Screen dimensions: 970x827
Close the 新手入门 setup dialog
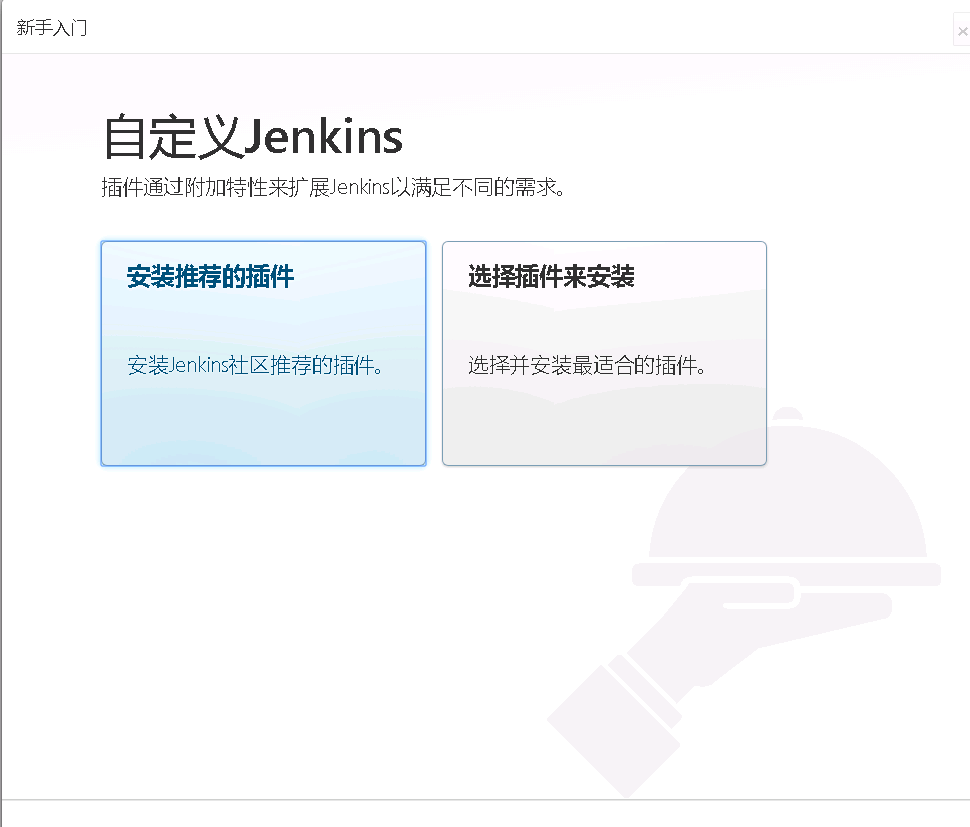pyautogui.click(x=962, y=30)
